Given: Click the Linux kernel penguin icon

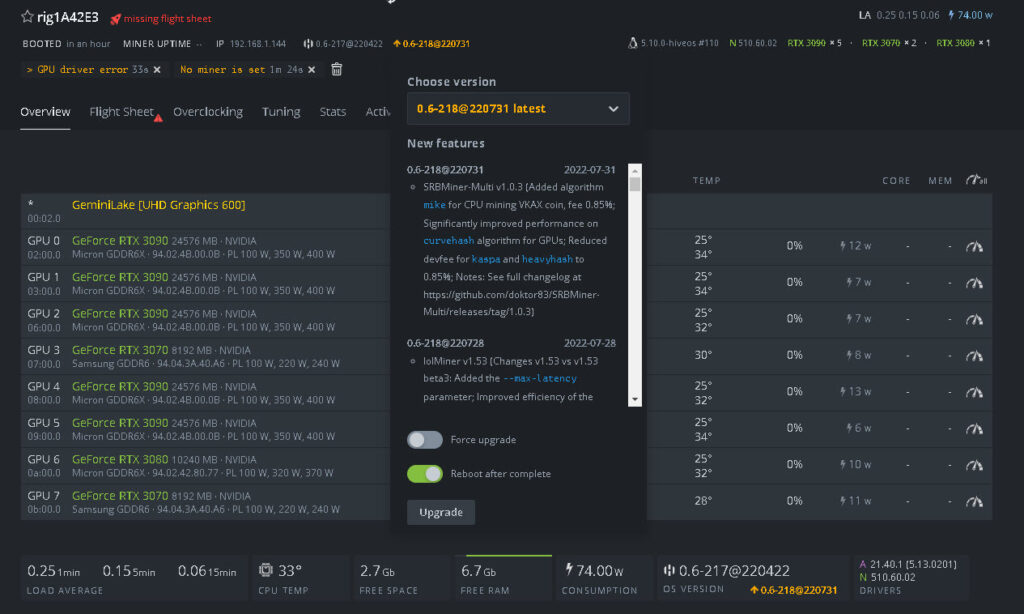Looking at the screenshot, I should tap(632, 43).
